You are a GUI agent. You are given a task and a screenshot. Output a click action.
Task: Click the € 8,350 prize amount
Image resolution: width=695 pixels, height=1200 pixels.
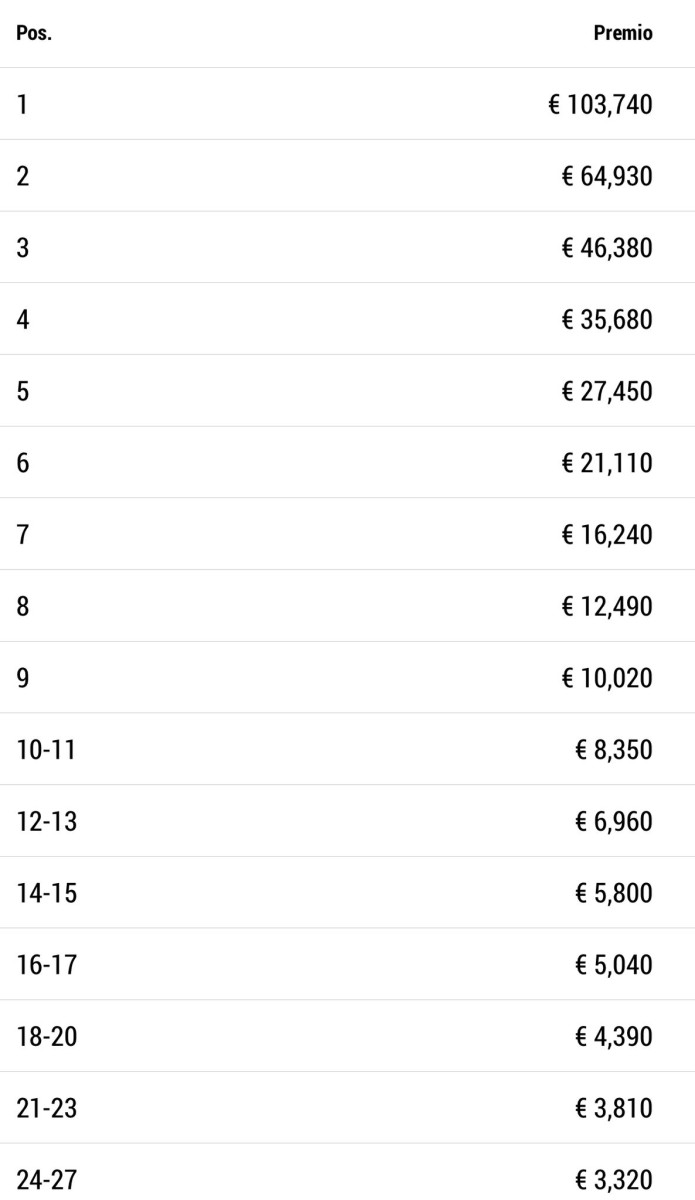[613, 750]
